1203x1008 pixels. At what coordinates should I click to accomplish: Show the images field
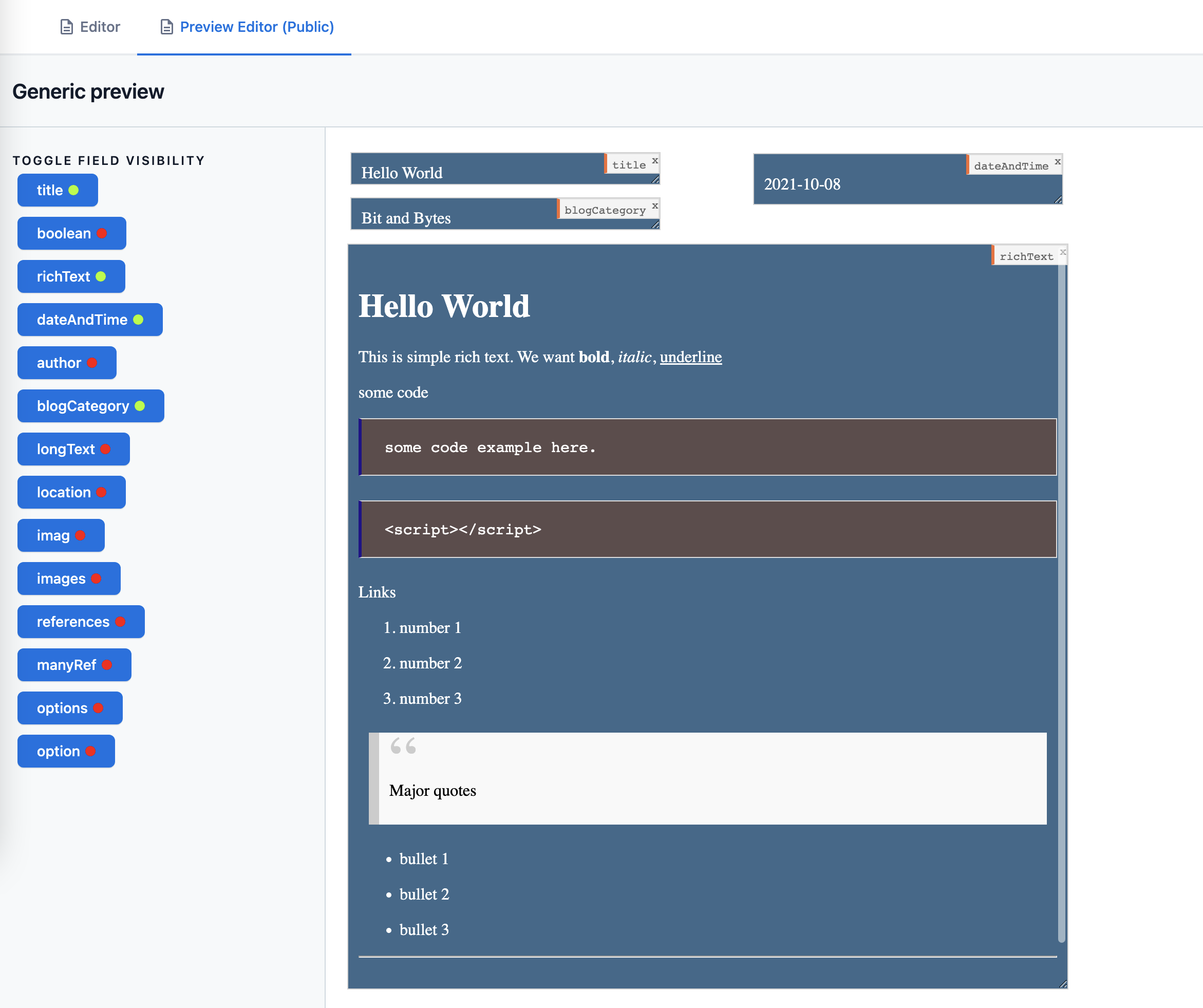click(x=69, y=579)
